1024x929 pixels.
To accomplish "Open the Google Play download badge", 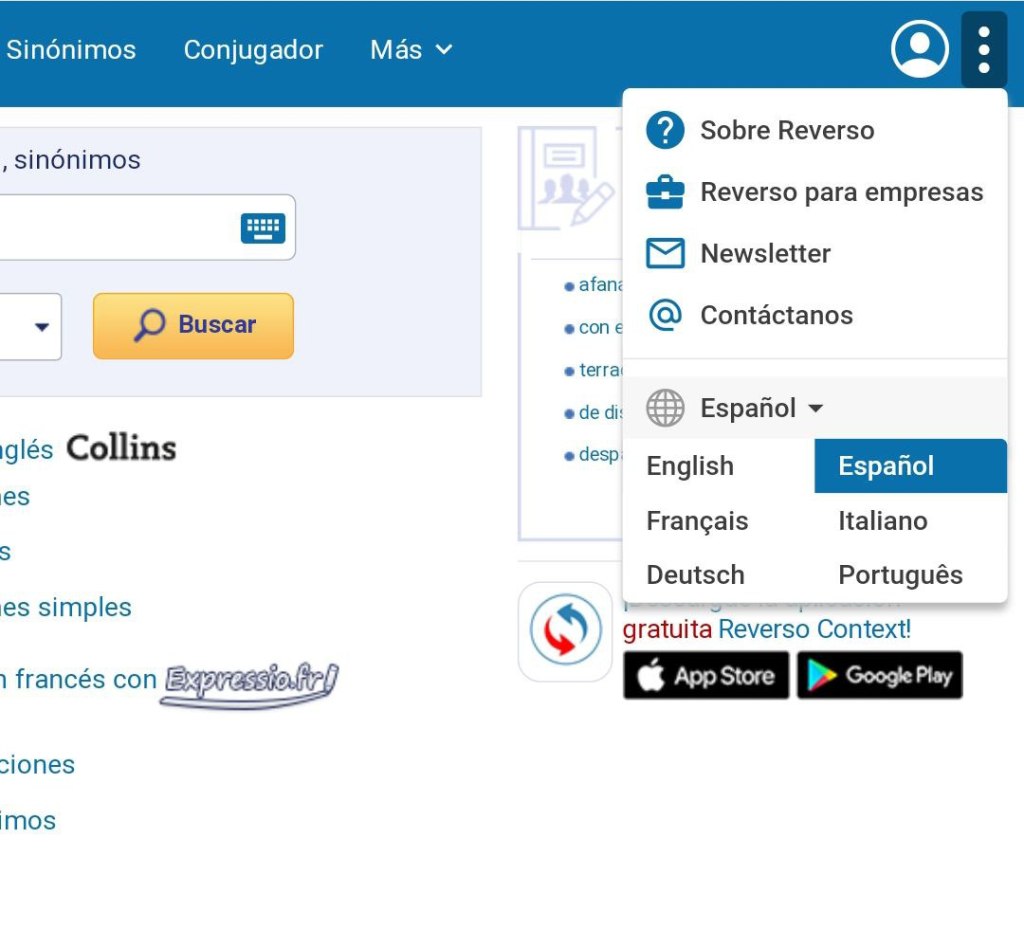I will [x=879, y=676].
